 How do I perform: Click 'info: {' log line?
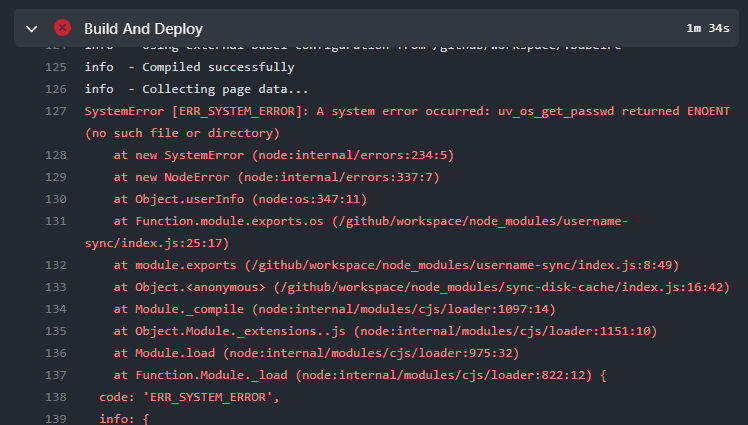pyautogui.click(x=124, y=419)
